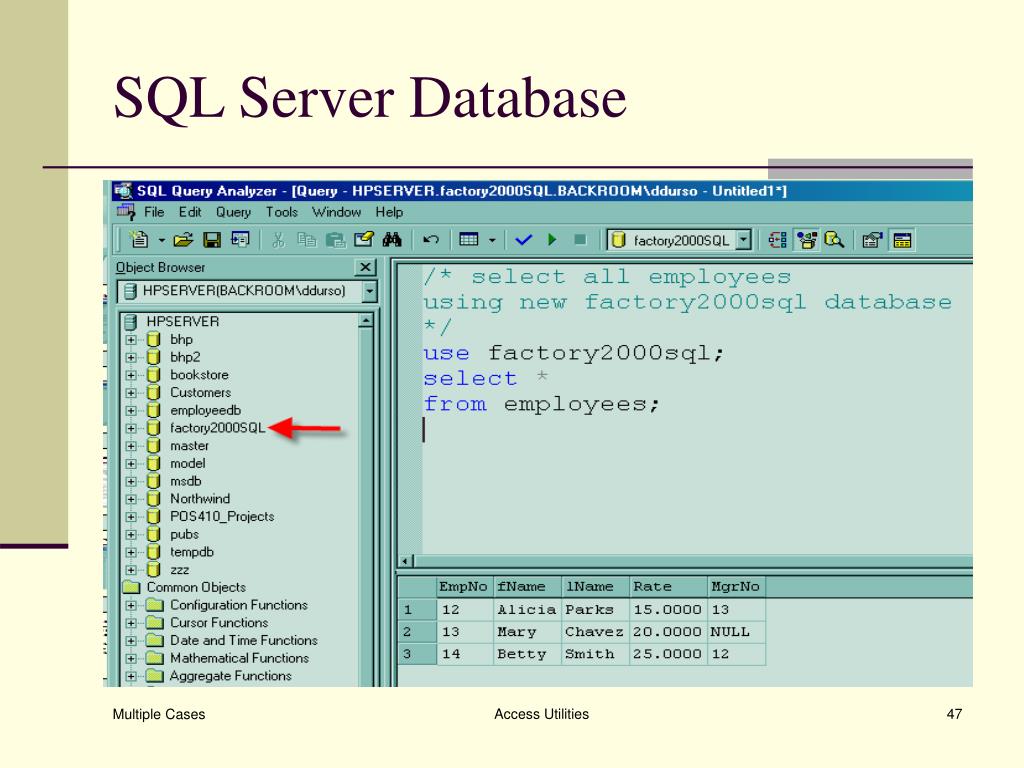Select the master database in the tree
Screen dimensions: 1024x768
(189, 445)
